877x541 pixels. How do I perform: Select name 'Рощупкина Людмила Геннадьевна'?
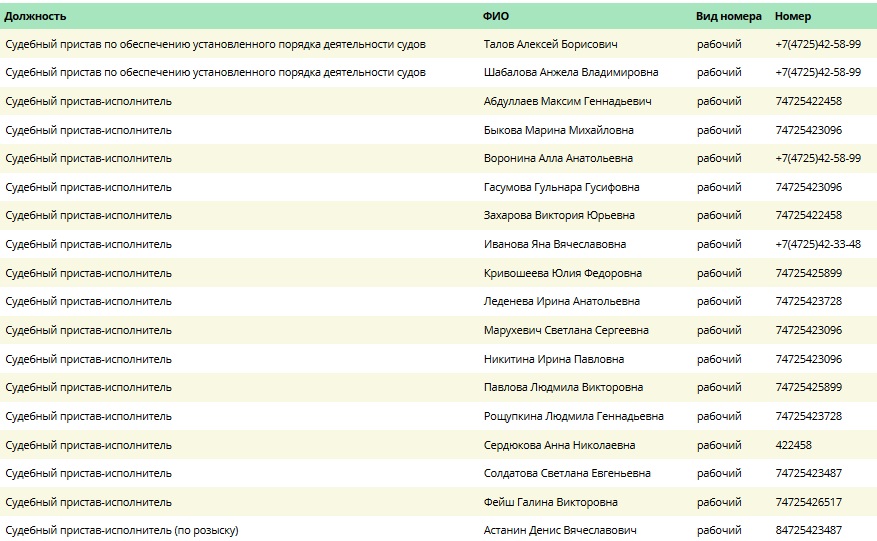pyautogui.click(x=574, y=417)
